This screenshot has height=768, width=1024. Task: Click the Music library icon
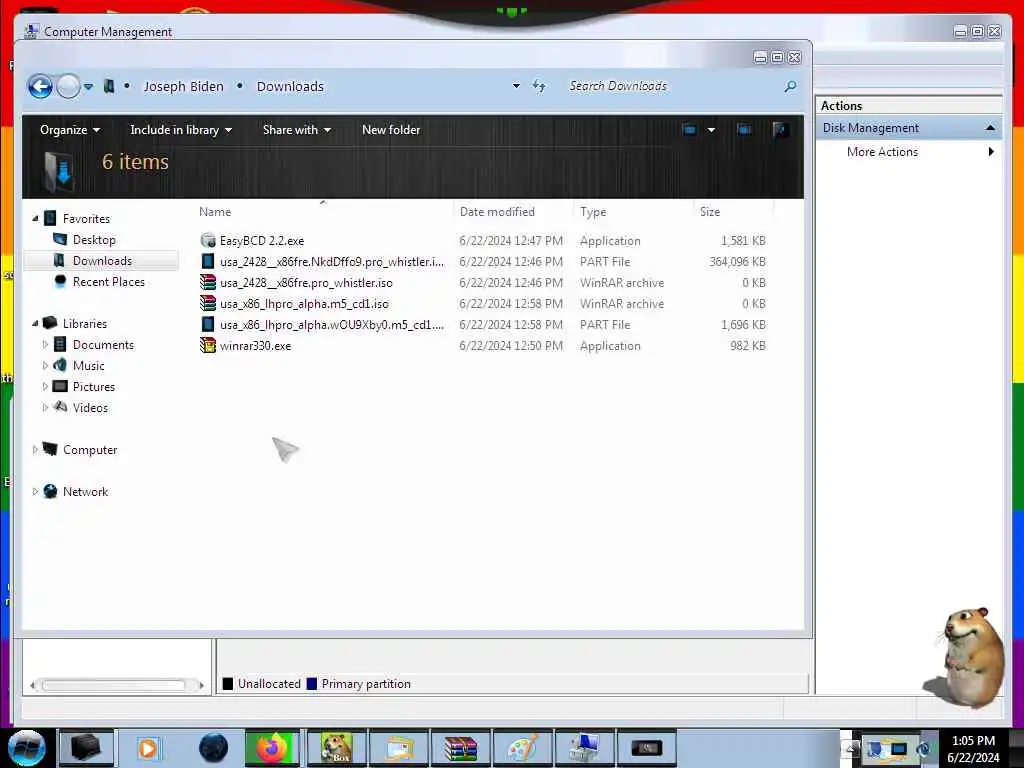pyautogui.click(x=59, y=365)
